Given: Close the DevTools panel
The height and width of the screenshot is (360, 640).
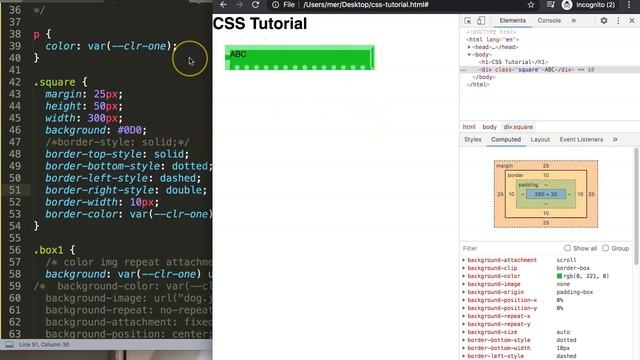Looking at the screenshot, I should [632, 20].
